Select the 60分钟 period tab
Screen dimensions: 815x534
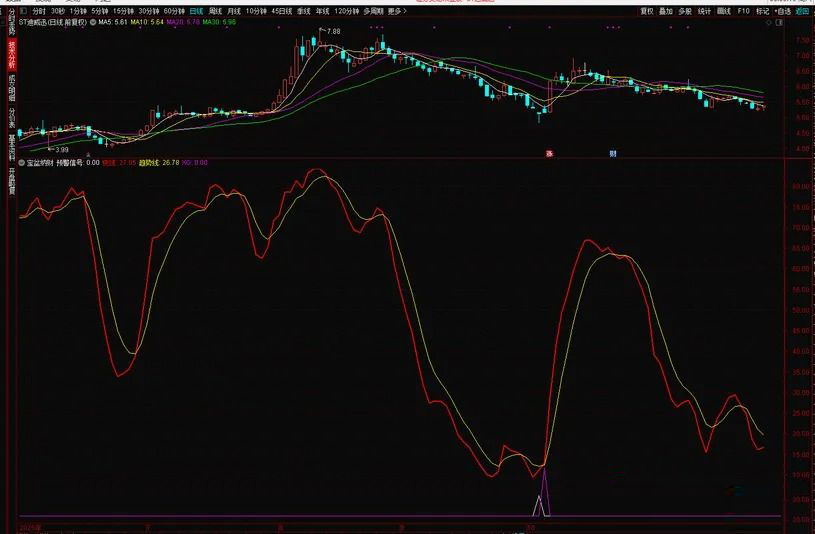[x=174, y=11]
